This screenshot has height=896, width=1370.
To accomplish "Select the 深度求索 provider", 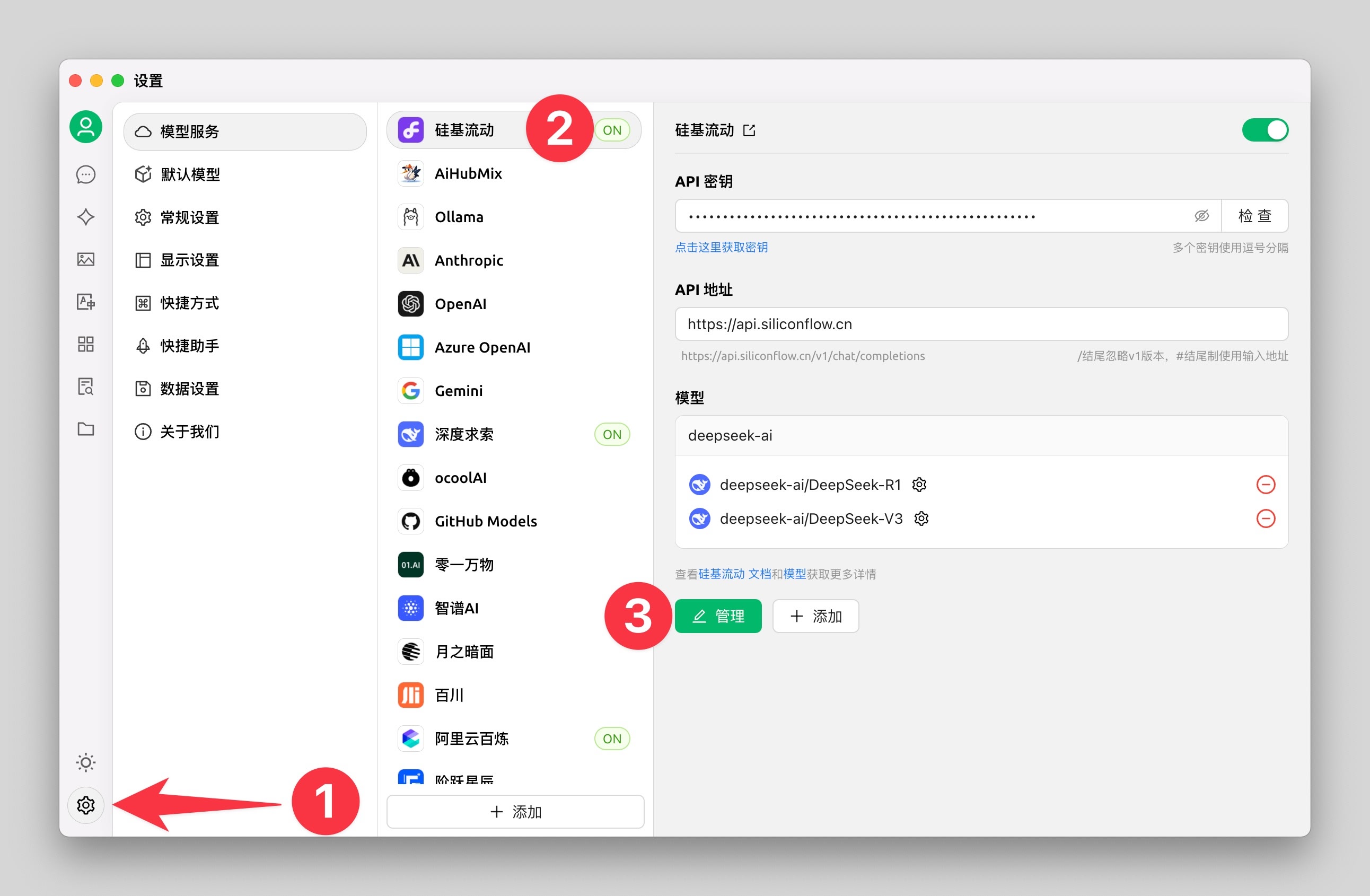I will [513, 434].
